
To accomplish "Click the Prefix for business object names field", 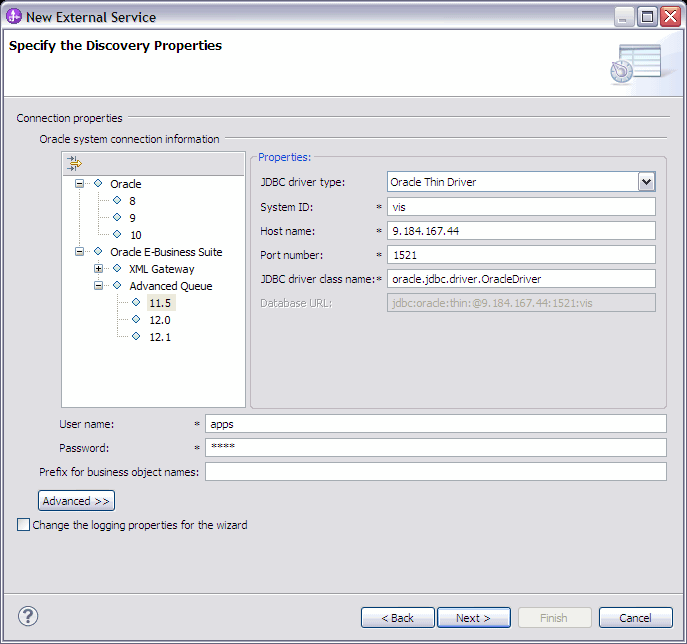I will (x=436, y=472).
